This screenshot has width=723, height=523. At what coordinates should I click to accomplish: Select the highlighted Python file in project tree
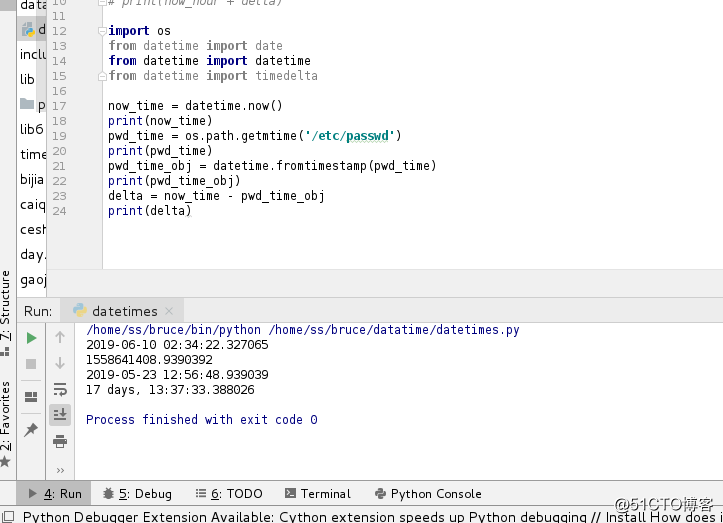pyautogui.click(x=33, y=30)
